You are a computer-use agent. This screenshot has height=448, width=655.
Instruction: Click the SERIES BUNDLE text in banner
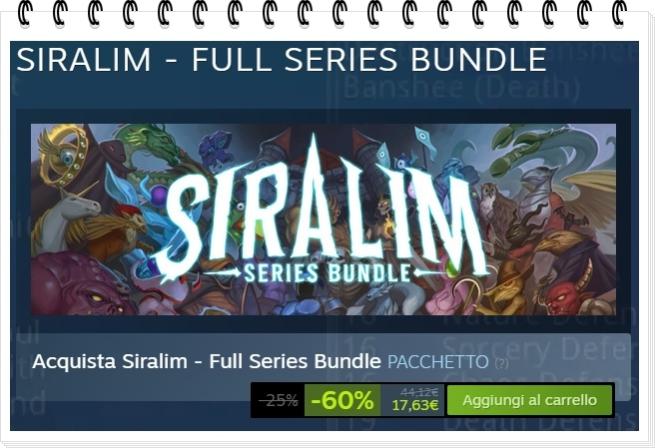327,273
